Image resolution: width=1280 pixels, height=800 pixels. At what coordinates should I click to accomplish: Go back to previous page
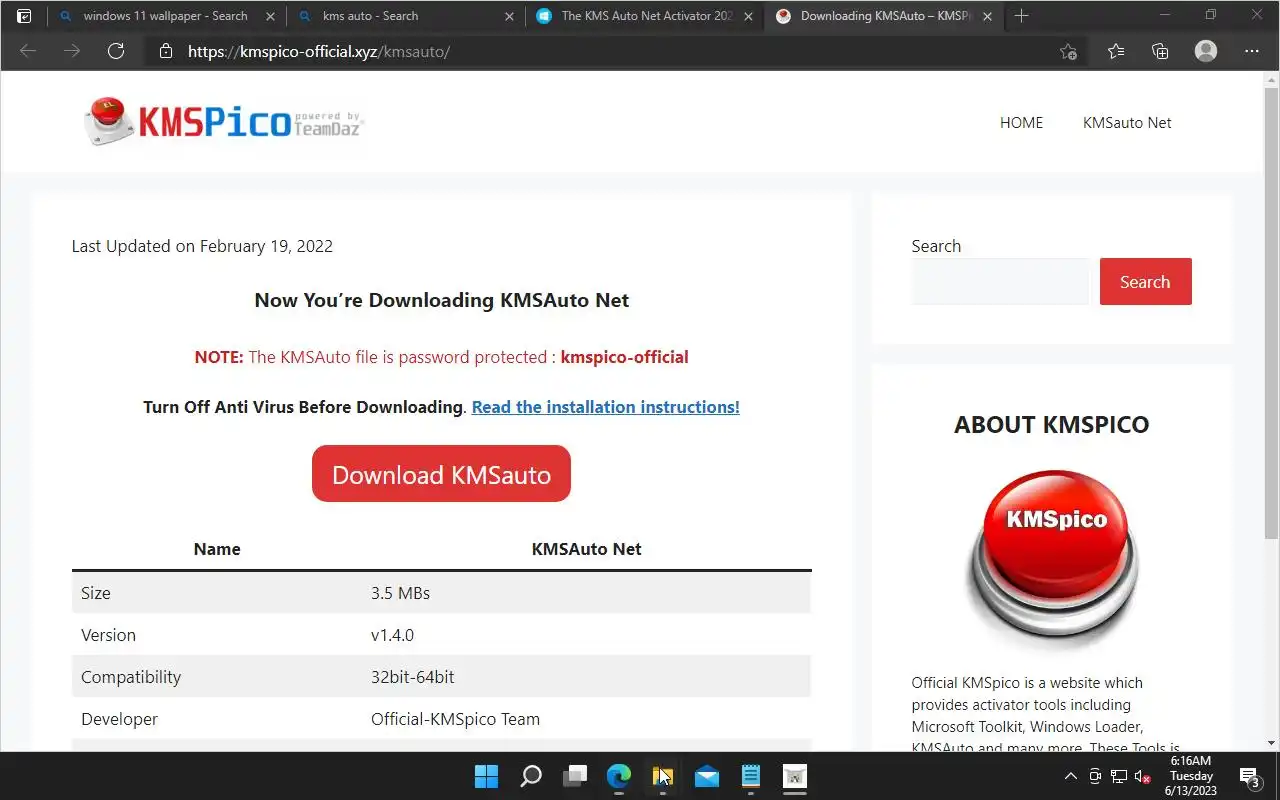click(x=28, y=51)
